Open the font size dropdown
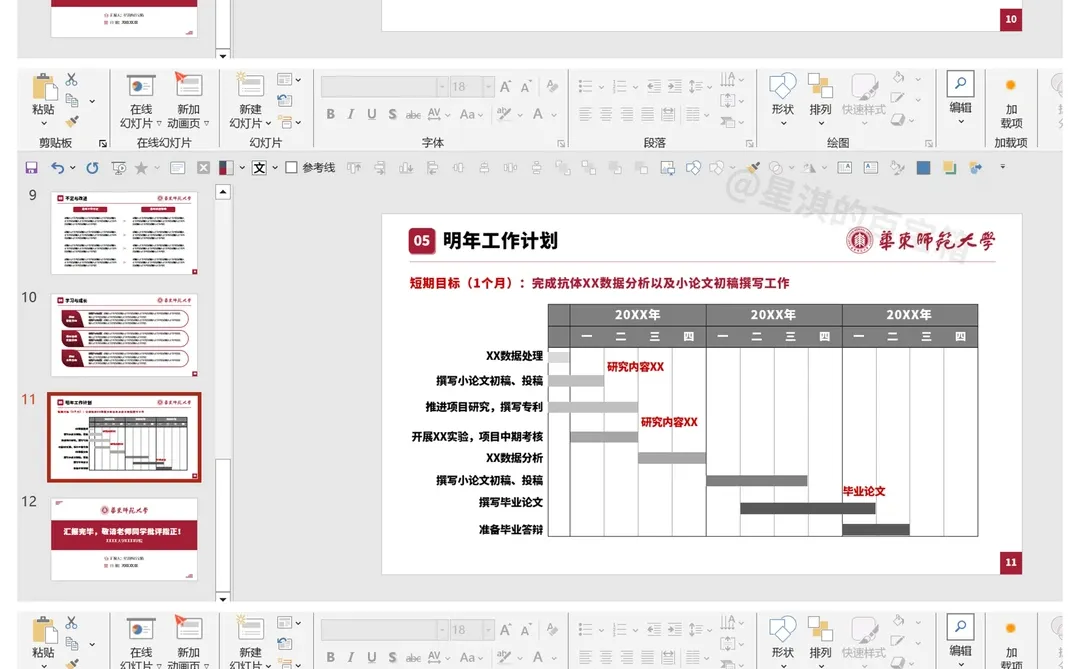This screenshot has width=1080, height=669. [x=488, y=86]
